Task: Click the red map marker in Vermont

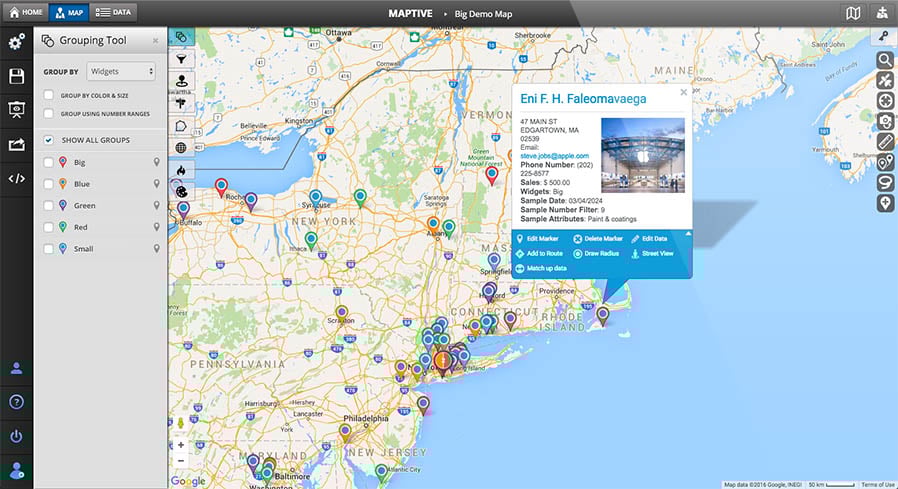Action: click(x=491, y=175)
